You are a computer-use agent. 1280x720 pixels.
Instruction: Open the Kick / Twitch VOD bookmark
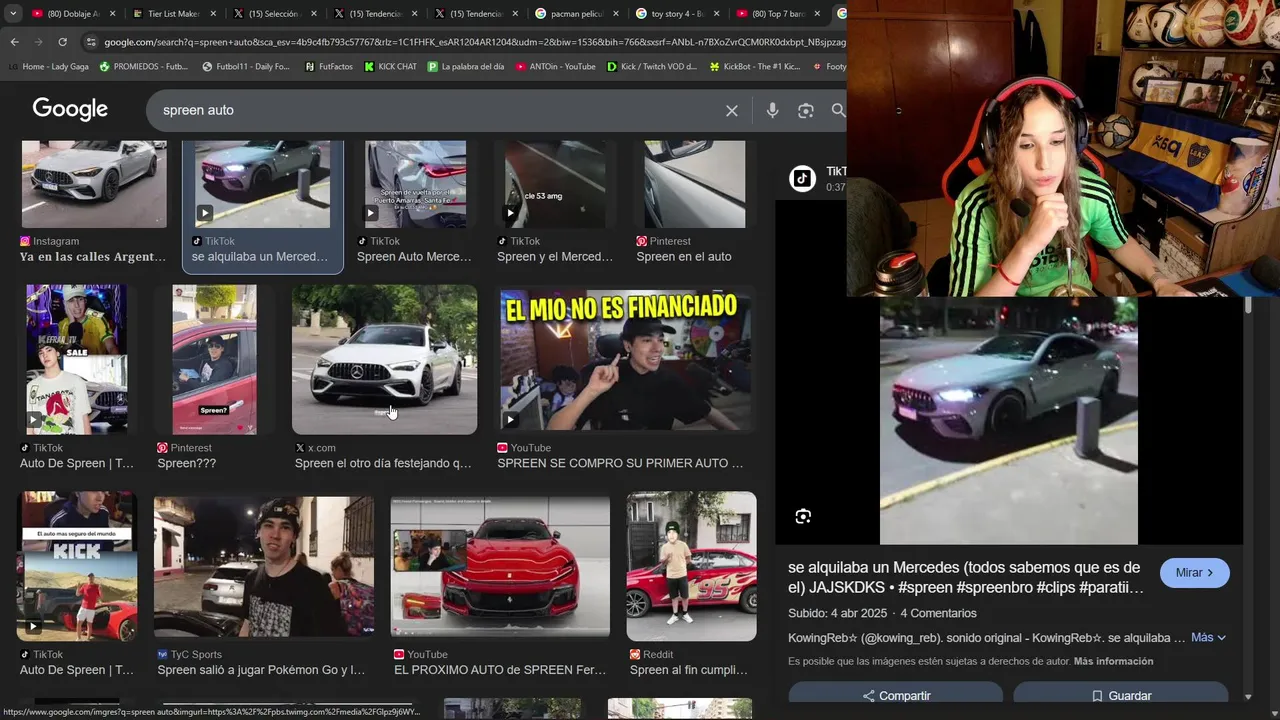point(652,67)
